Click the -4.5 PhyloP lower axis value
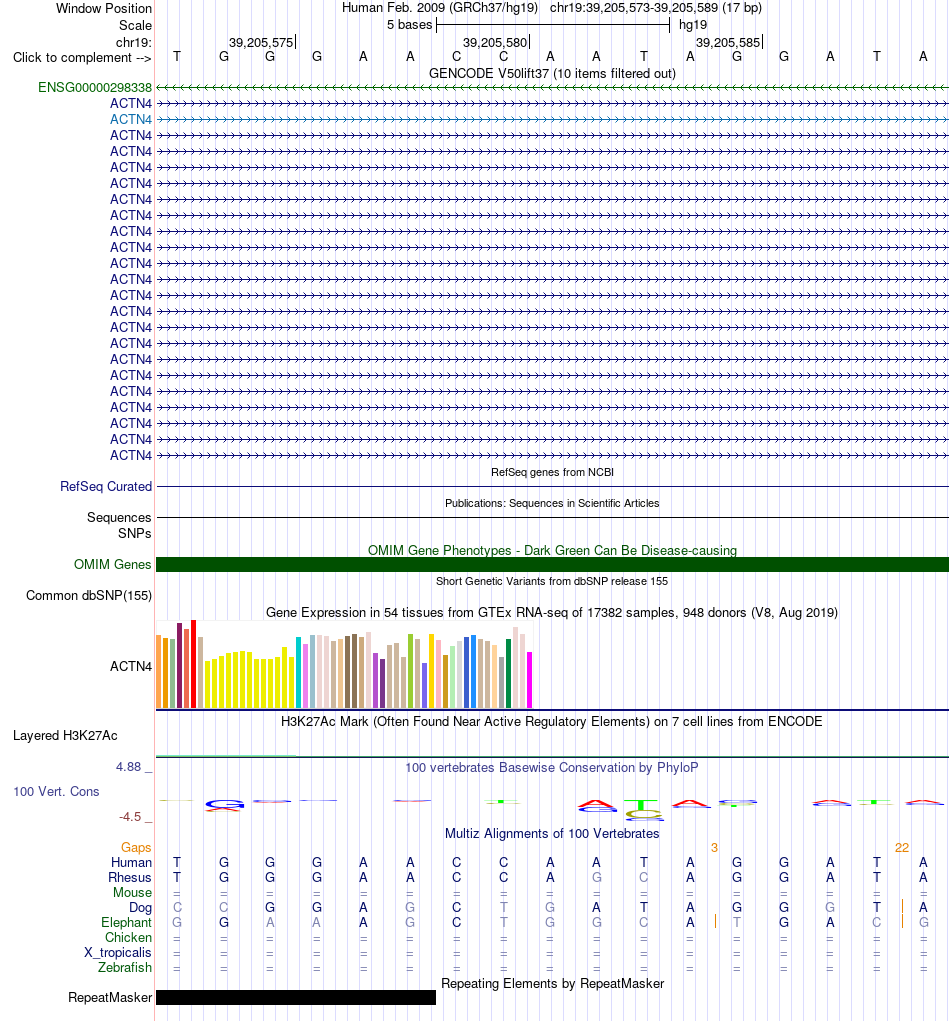Image resolution: width=950 pixels, height=1021 pixels. tap(130, 817)
